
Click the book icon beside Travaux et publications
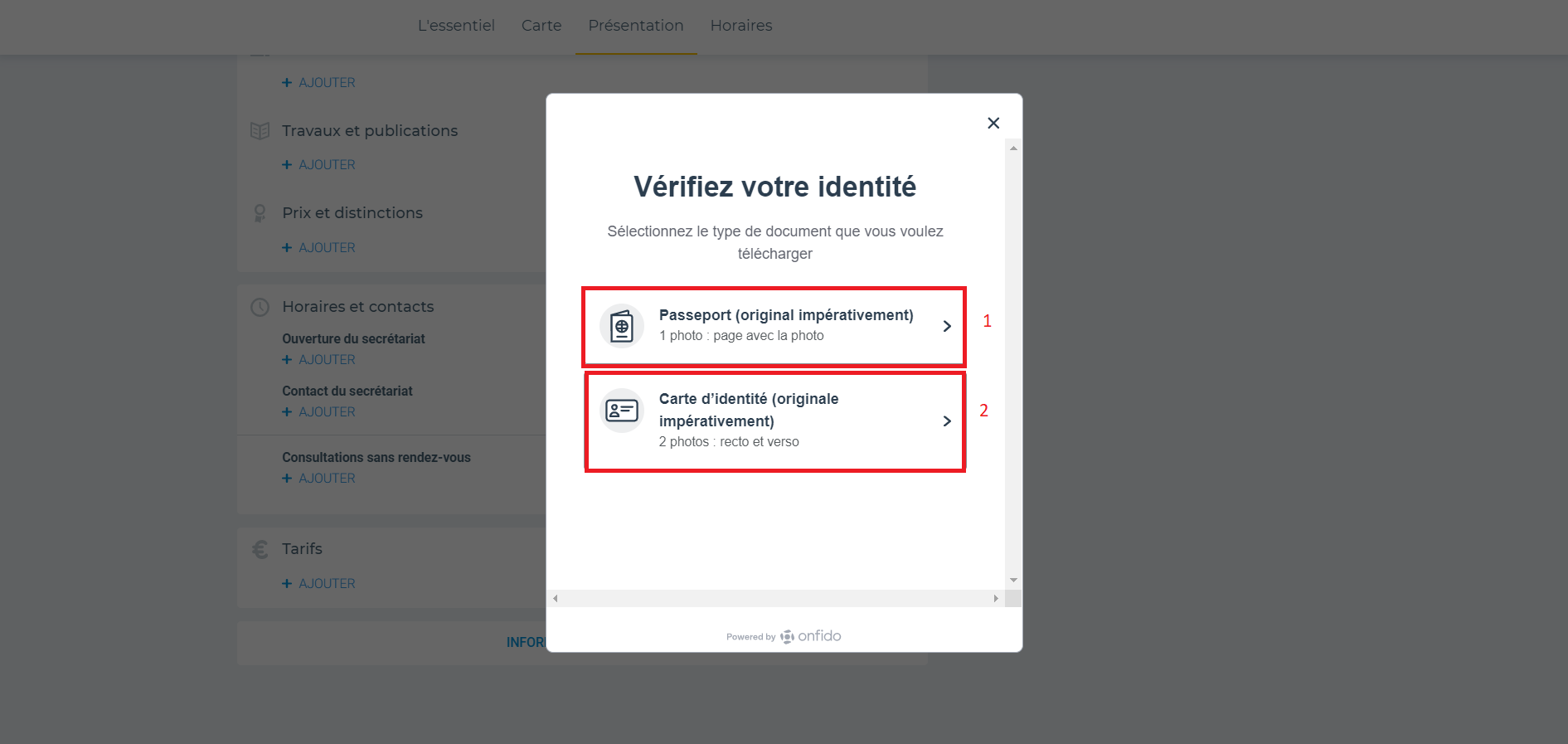click(x=260, y=131)
